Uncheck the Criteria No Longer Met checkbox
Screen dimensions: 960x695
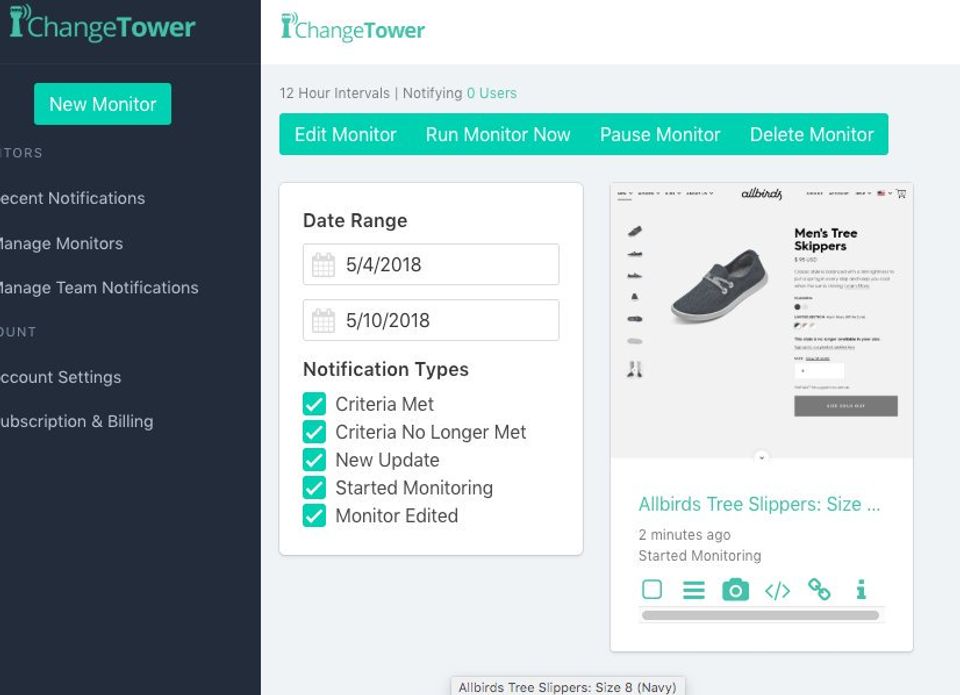314,432
